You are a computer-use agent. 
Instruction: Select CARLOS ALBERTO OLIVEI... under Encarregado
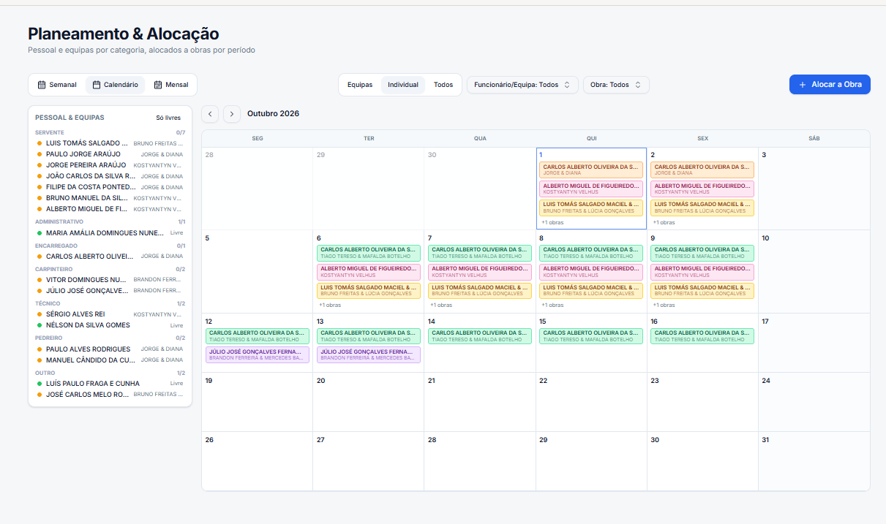(110, 256)
